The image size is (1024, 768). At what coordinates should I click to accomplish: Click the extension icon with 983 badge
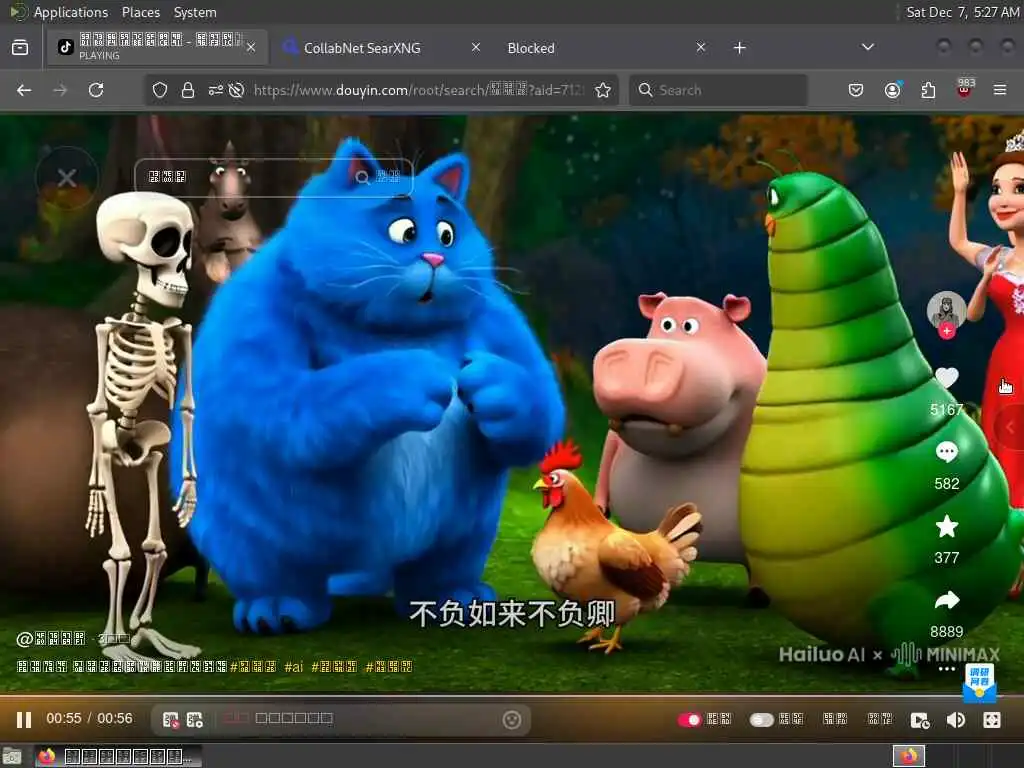(x=965, y=89)
